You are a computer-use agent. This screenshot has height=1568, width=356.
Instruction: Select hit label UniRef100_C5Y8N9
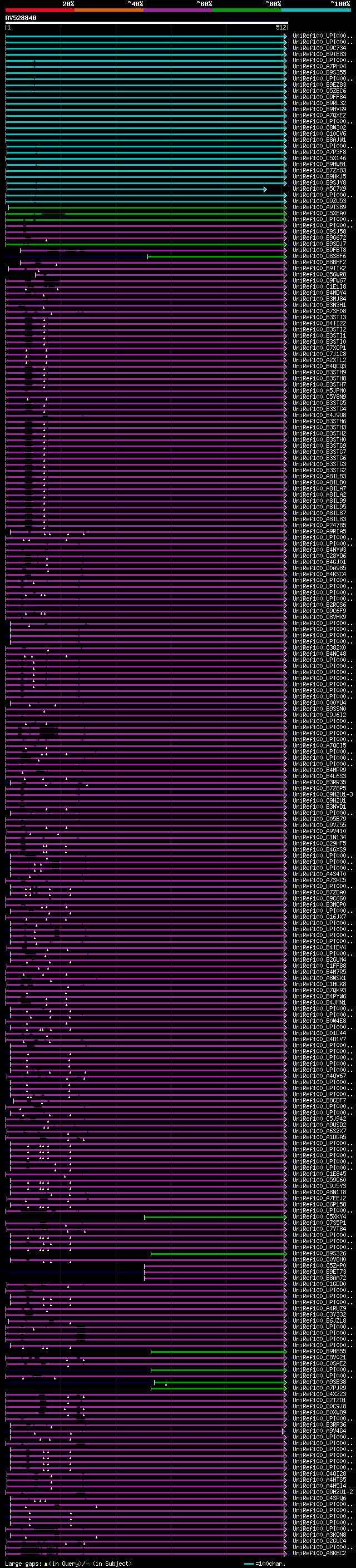coord(319,397)
